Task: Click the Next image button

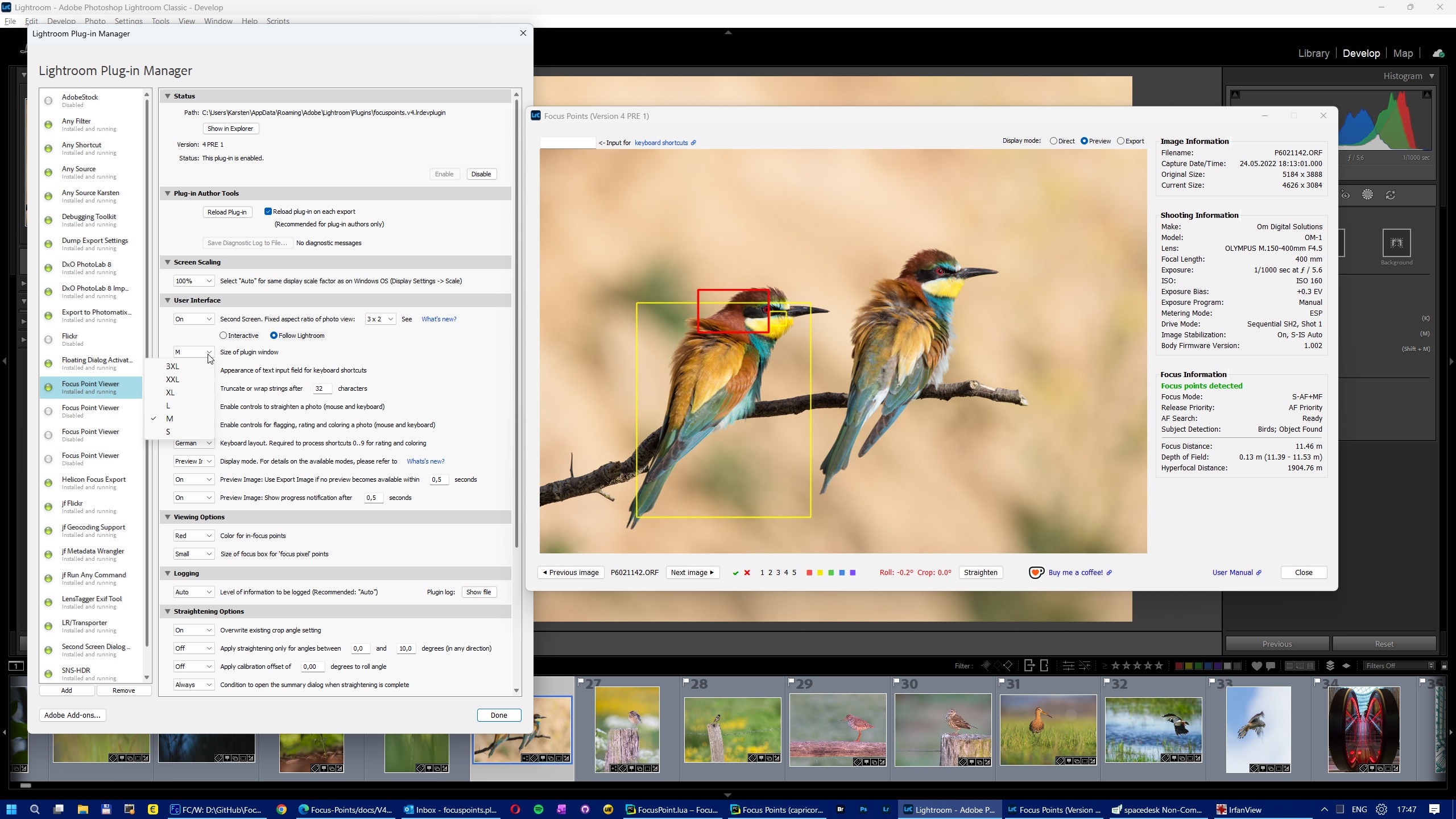Action: [692, 573]
